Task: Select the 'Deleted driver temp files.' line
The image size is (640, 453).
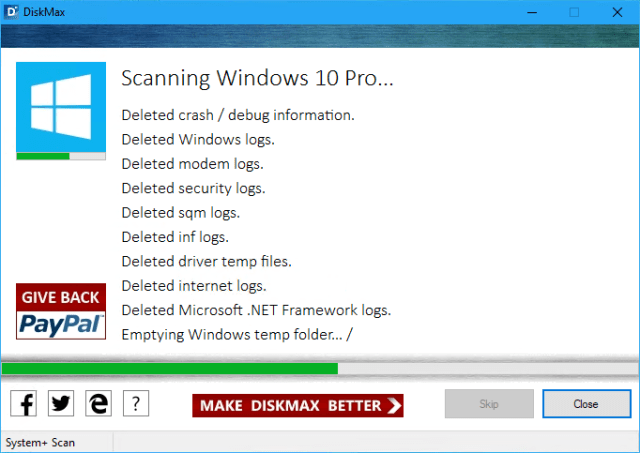Action: (x=207, y=261)
